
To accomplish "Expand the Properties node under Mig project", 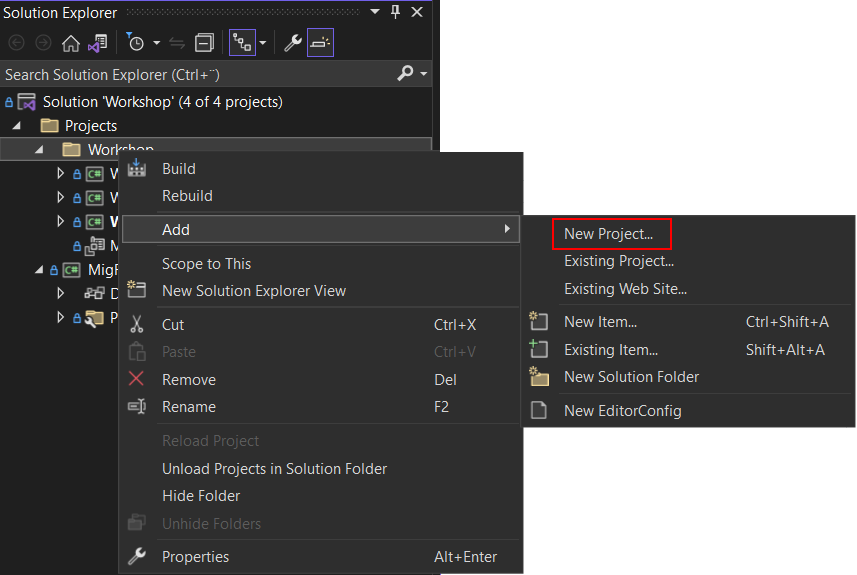I will click(x=60, y=318).
